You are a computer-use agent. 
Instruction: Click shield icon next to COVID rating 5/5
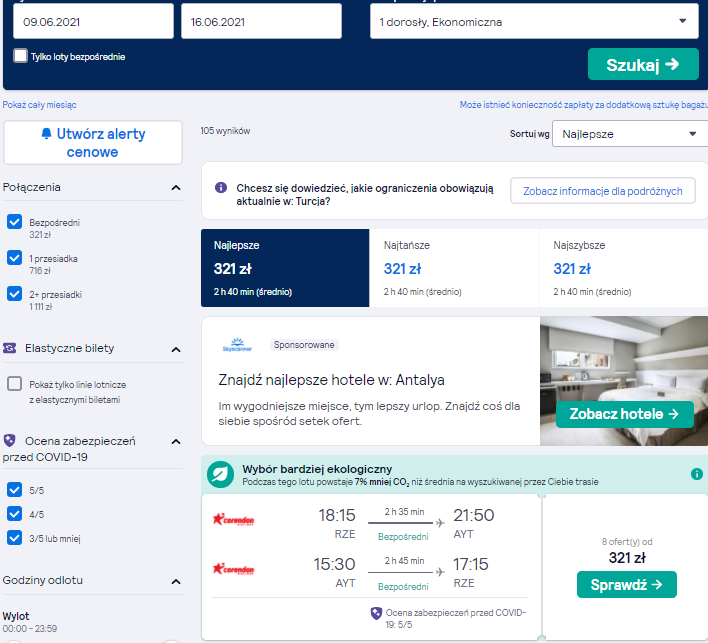[376, 613]
